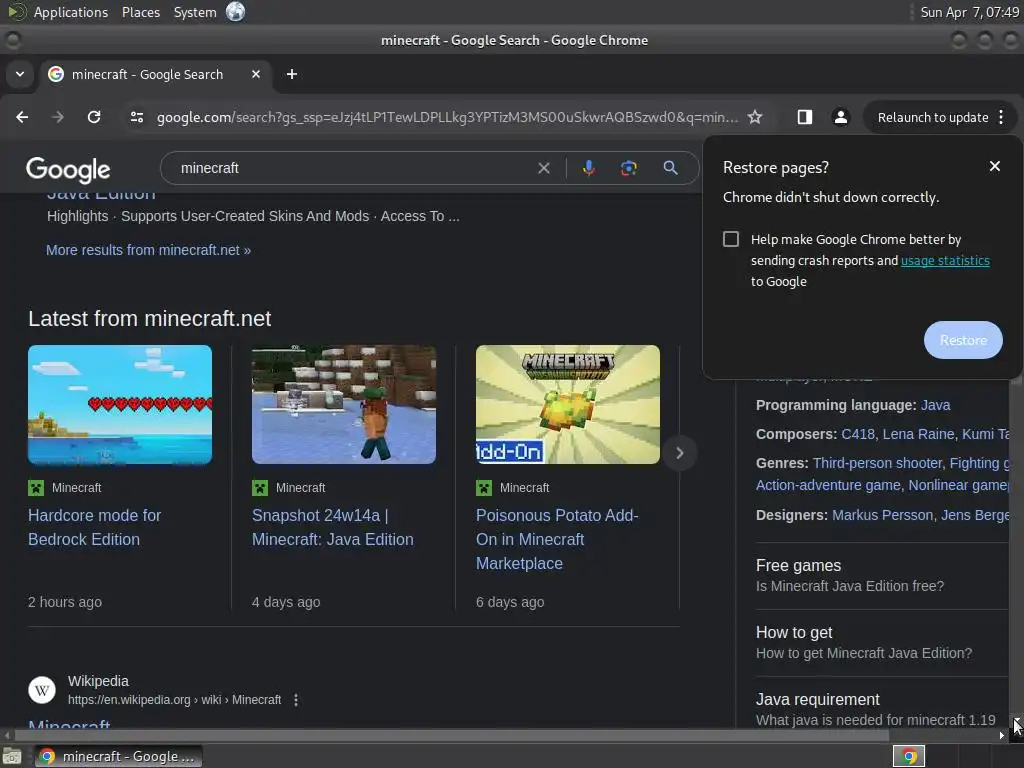1024x768 pixels.
Task: Submit search with magnifier icon
Action: tap(670, 168)
